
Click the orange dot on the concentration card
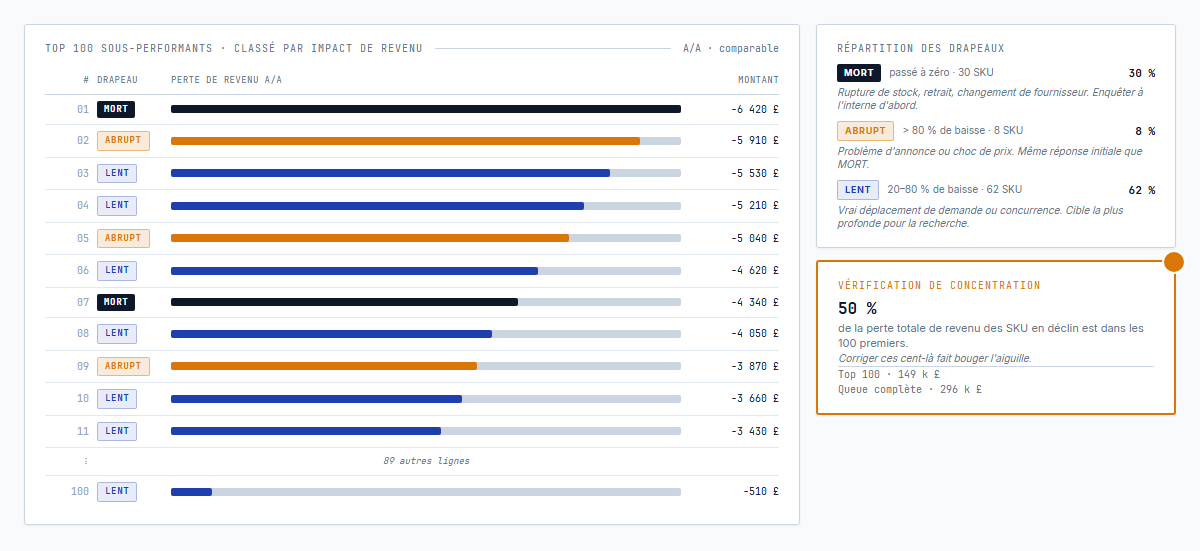[x=1174, y=262]
